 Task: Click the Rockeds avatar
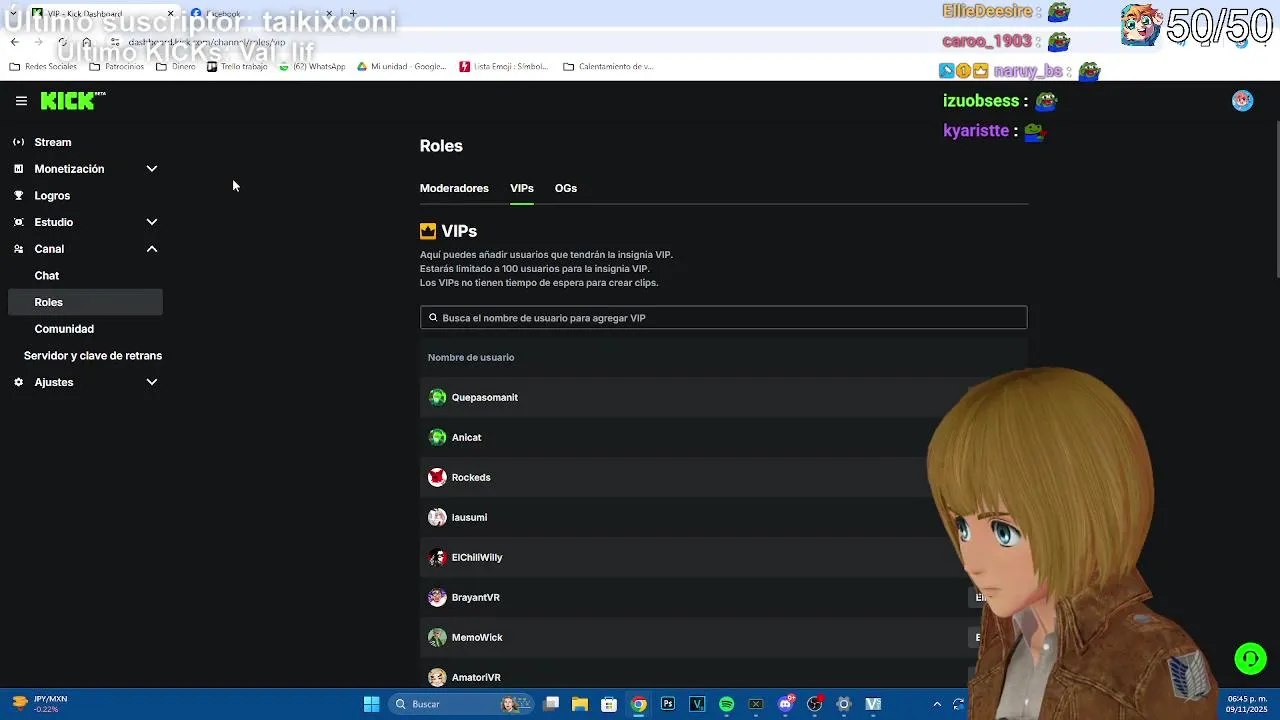(437, 477)
